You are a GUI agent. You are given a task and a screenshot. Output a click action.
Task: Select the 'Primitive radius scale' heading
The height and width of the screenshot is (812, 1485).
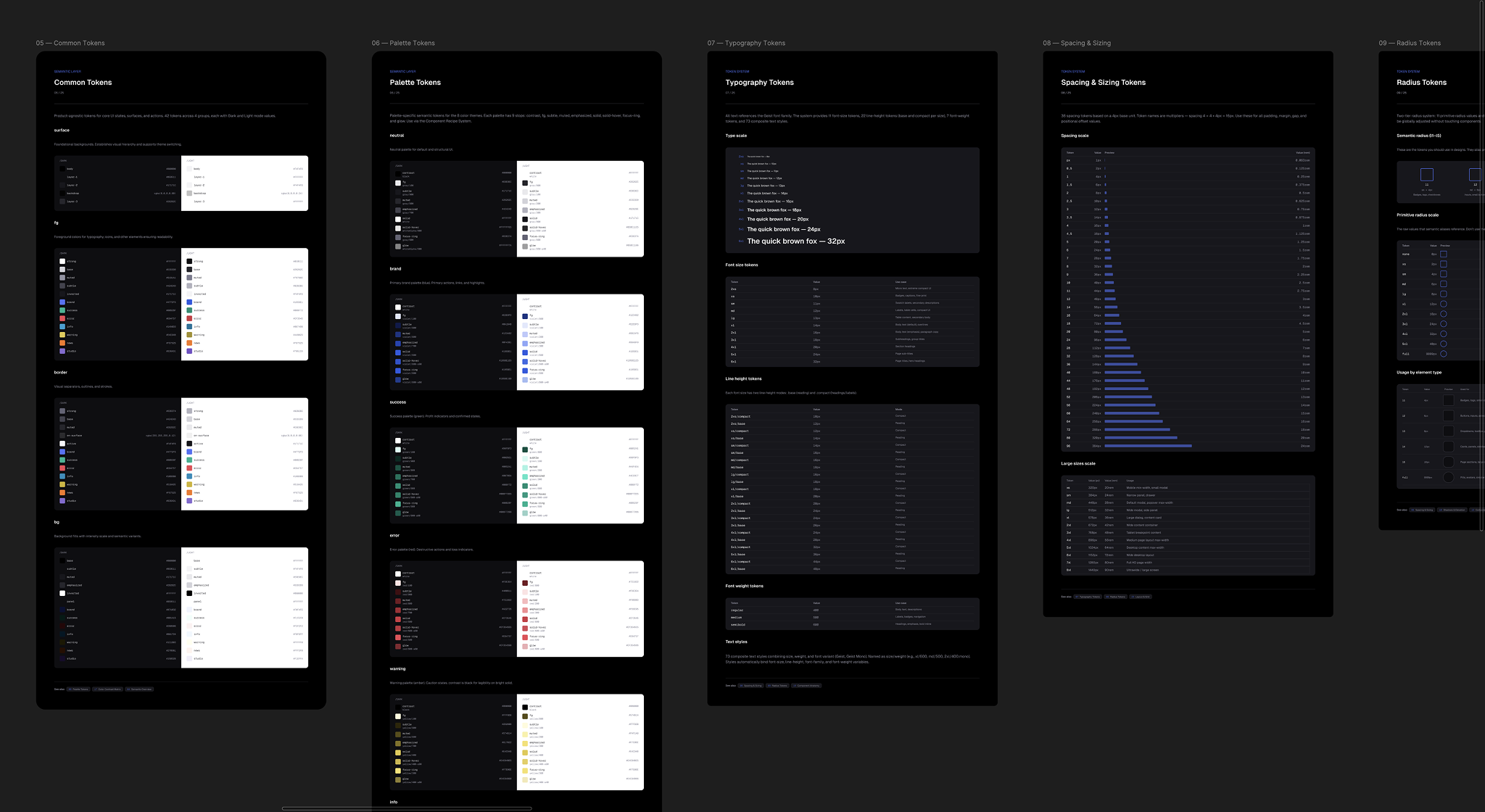[x=1418, y=215]
